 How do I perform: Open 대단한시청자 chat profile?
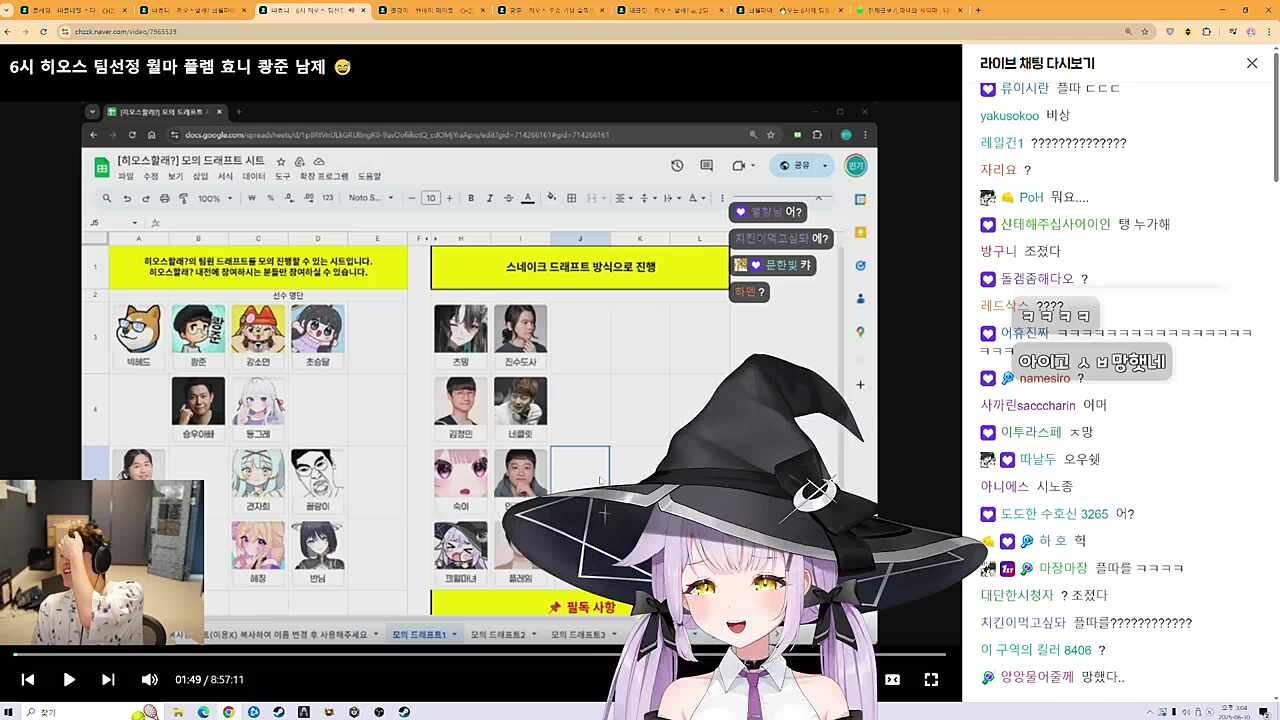tap(1017, 595)
